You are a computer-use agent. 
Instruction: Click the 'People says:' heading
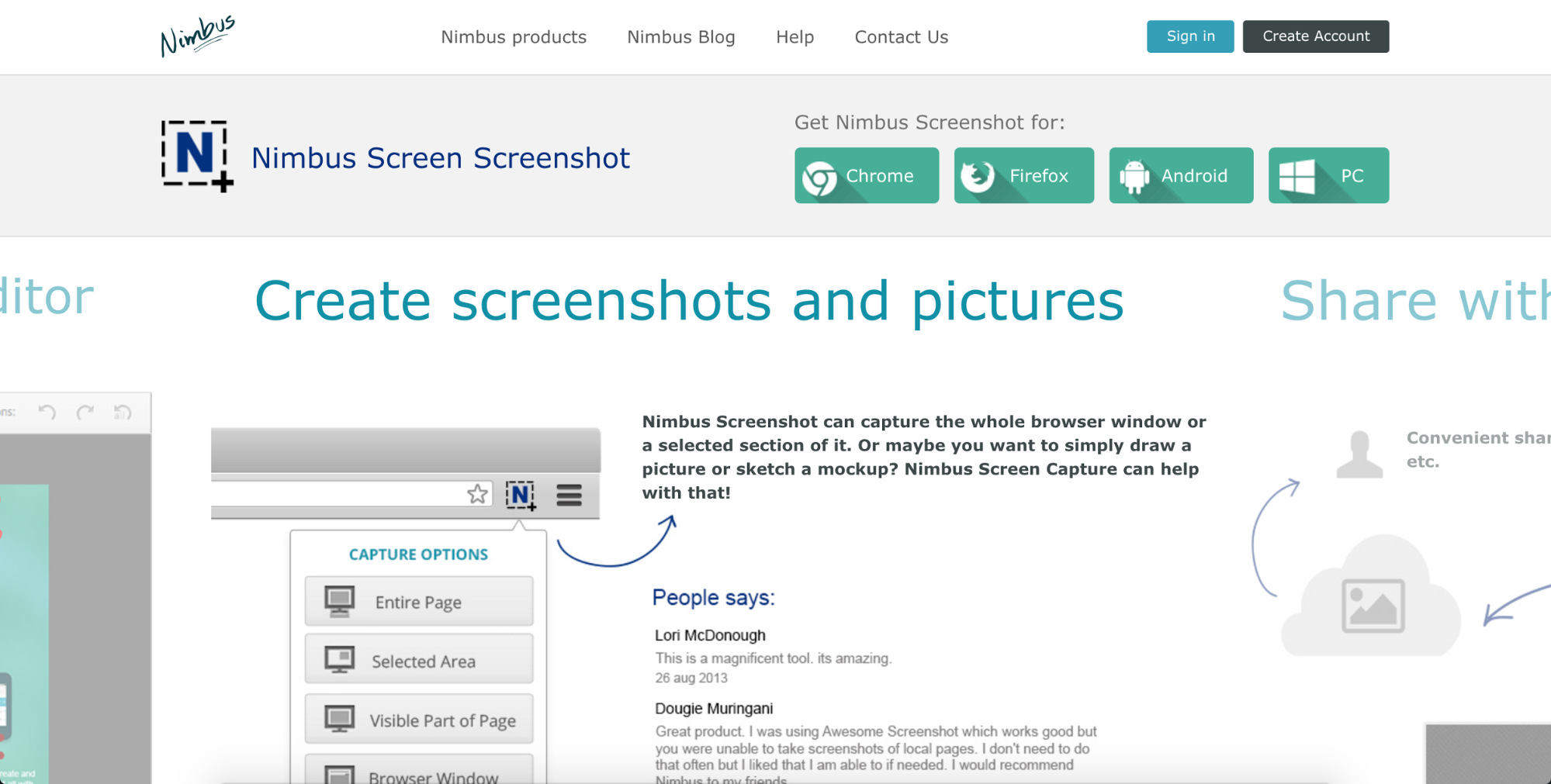(x=713, y=598)
